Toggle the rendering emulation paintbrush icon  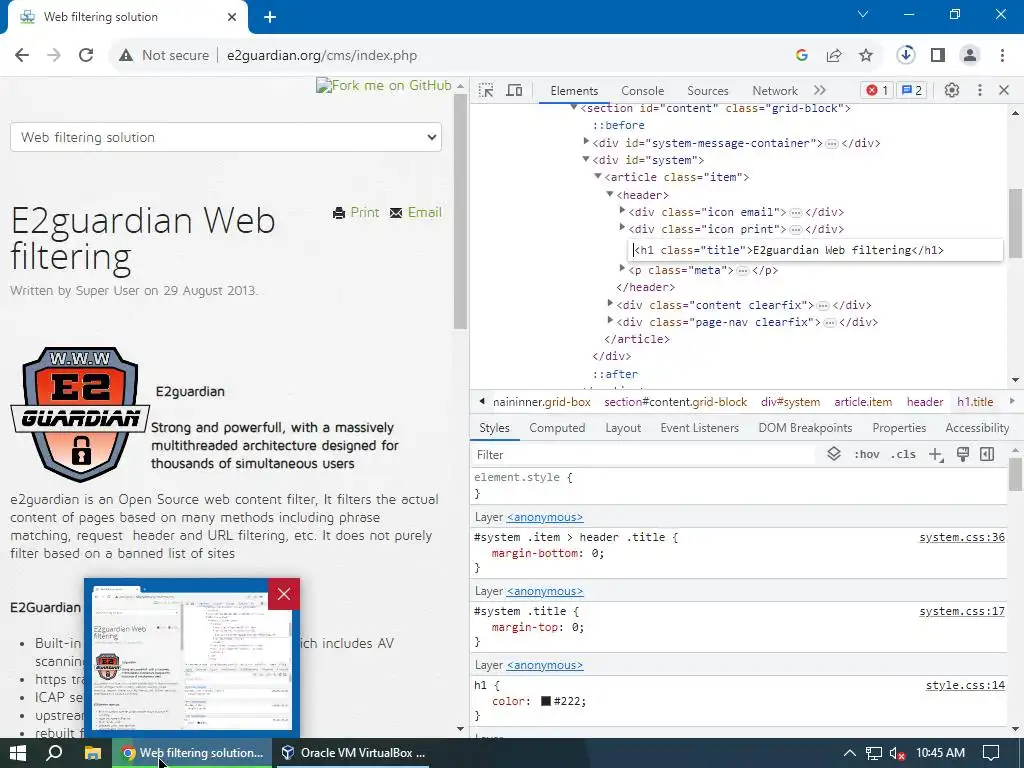tap(963, 455)
